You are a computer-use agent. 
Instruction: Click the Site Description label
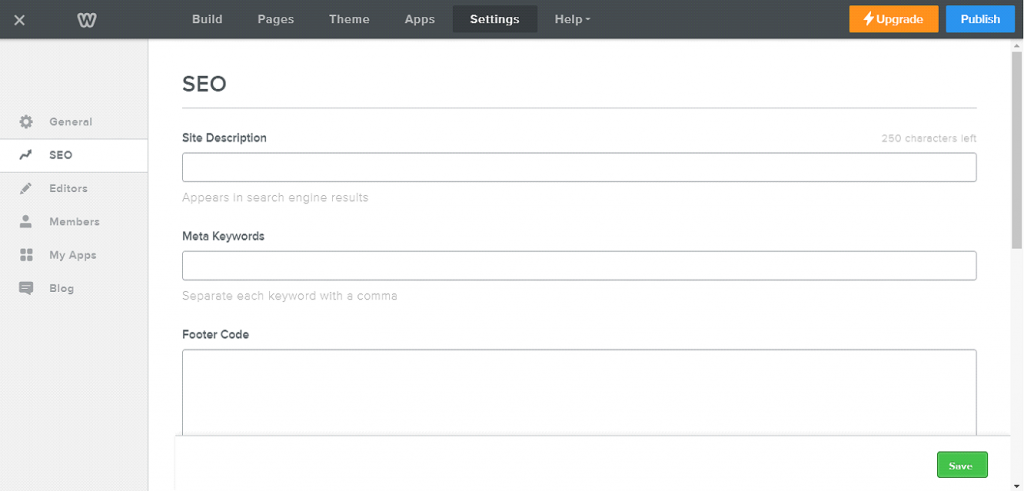tap(224, 138)
